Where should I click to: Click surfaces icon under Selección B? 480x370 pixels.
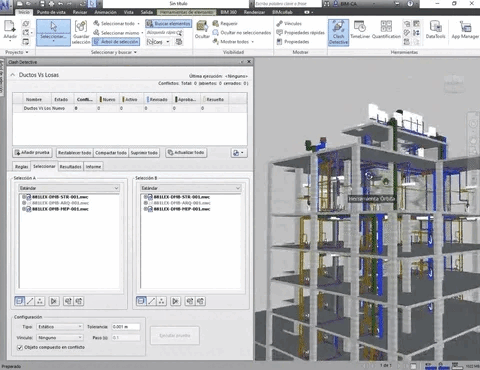[141, 301]
